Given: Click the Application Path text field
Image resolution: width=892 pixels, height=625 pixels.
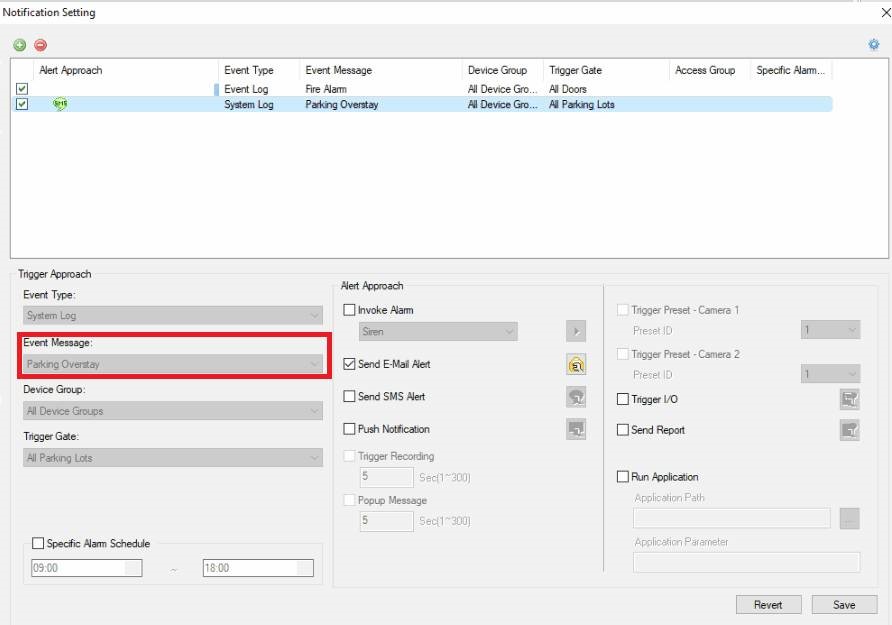Looking at the screenshot, I should point(732,518).
